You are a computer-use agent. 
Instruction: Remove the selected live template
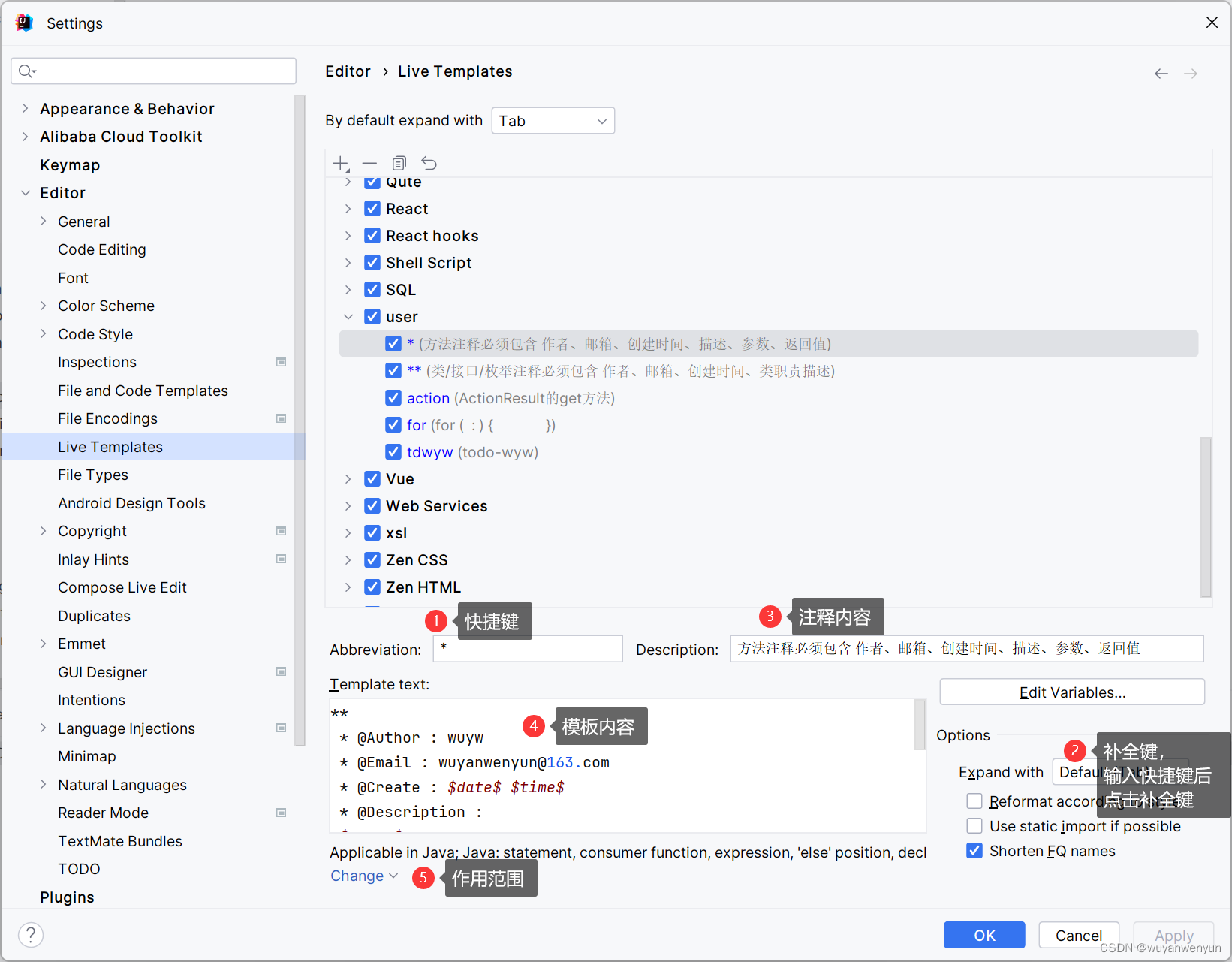(369, 164)
